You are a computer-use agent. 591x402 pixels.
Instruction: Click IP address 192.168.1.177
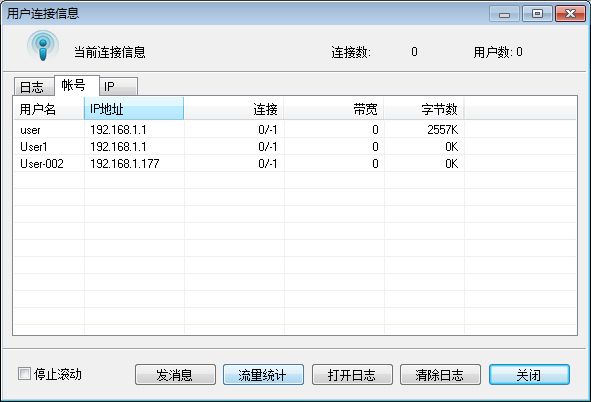click(125, 164)
